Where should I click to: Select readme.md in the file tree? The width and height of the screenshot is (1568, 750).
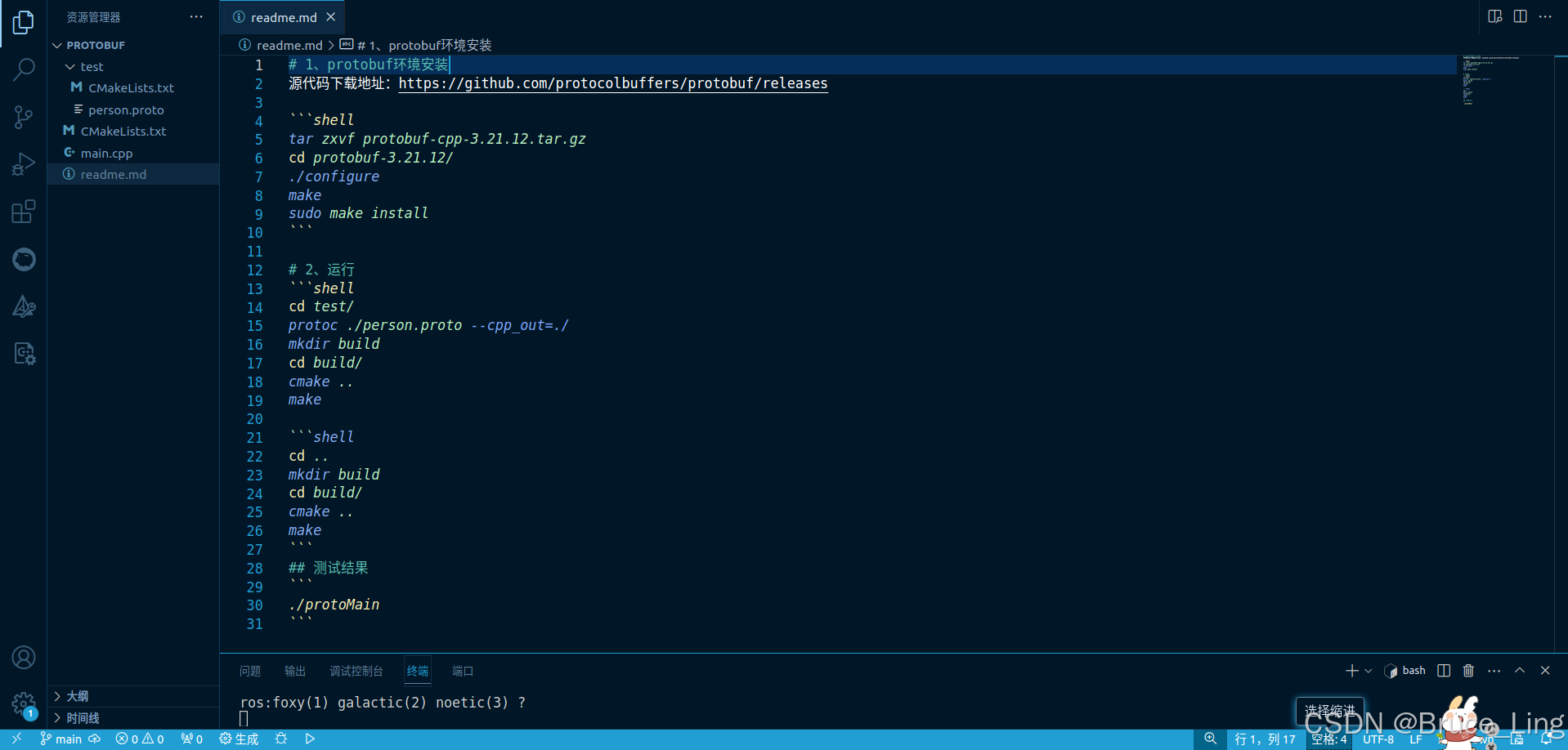[133, 174]
